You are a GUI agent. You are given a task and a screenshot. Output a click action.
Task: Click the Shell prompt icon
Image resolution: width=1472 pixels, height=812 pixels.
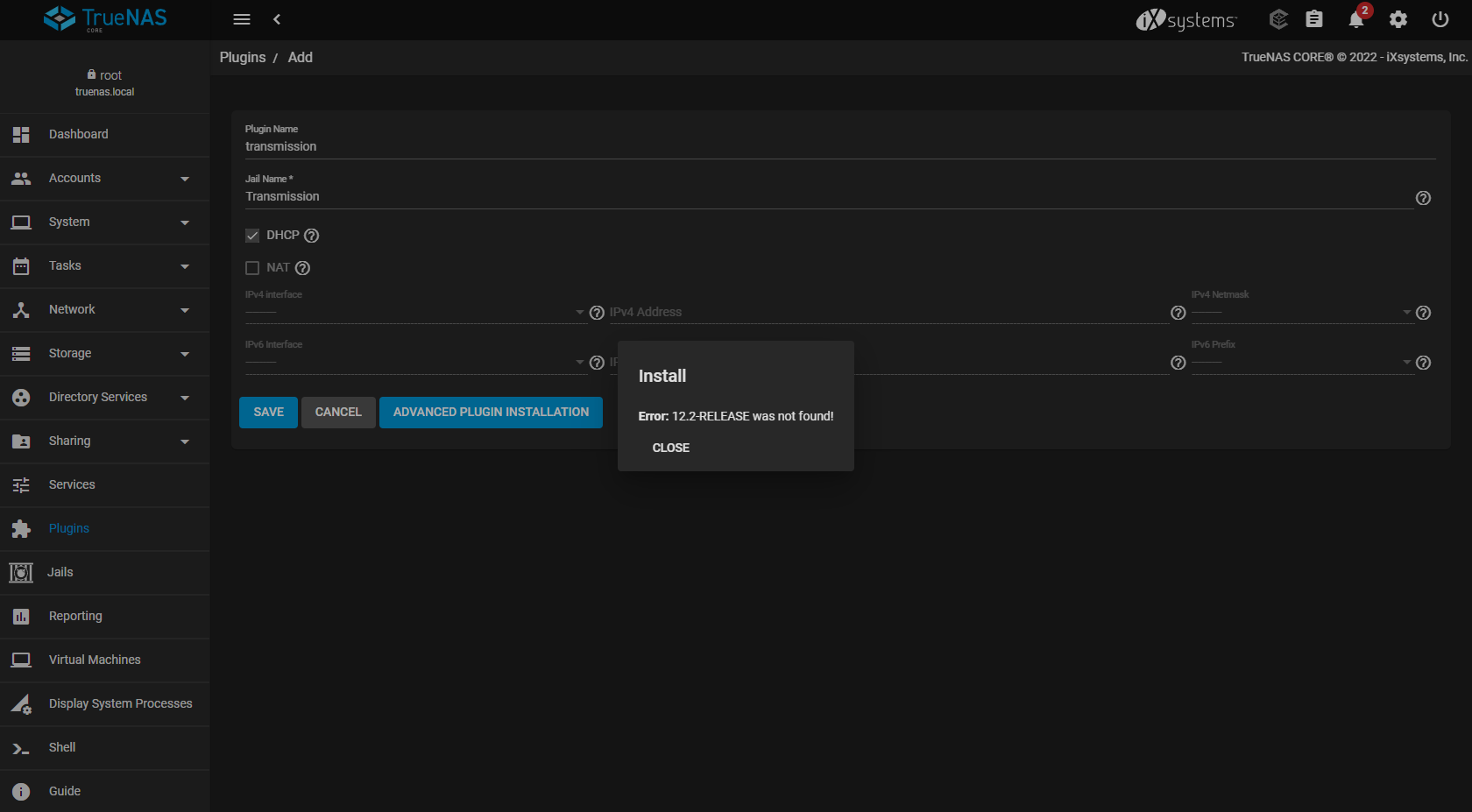(21, 748)
